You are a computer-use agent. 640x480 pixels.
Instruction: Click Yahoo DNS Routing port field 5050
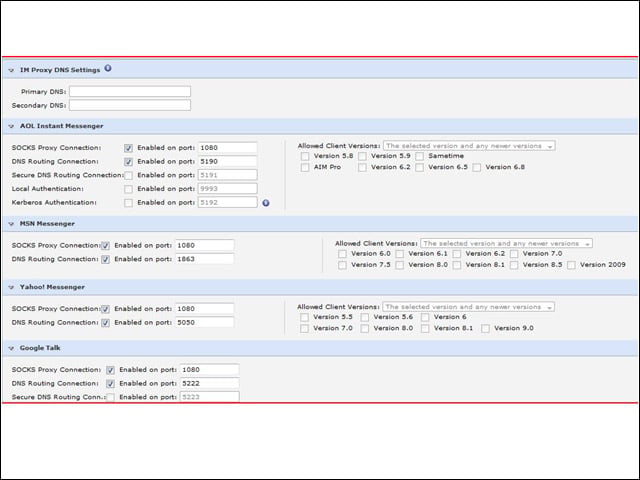point(204,322)
